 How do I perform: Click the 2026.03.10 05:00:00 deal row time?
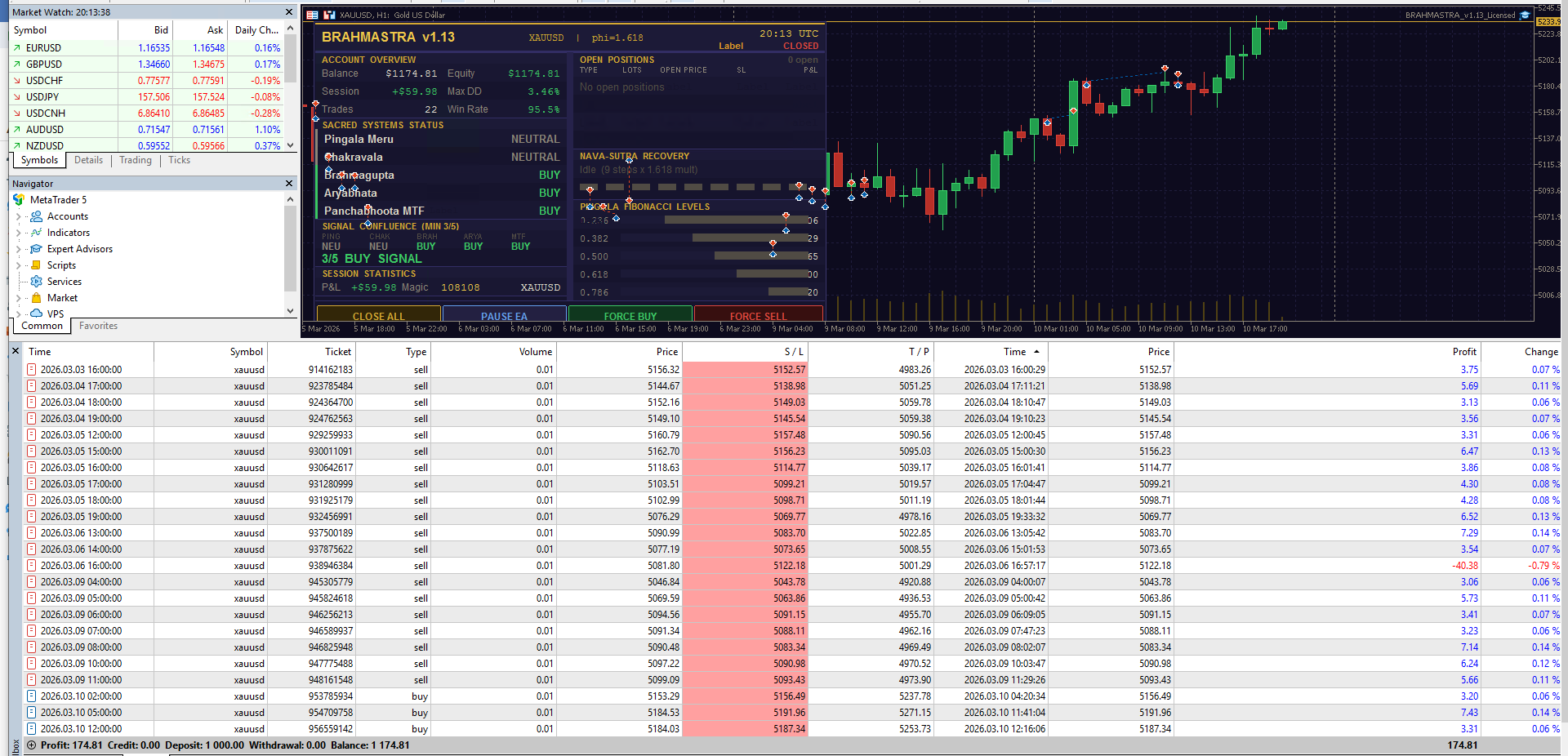(82, 713)
